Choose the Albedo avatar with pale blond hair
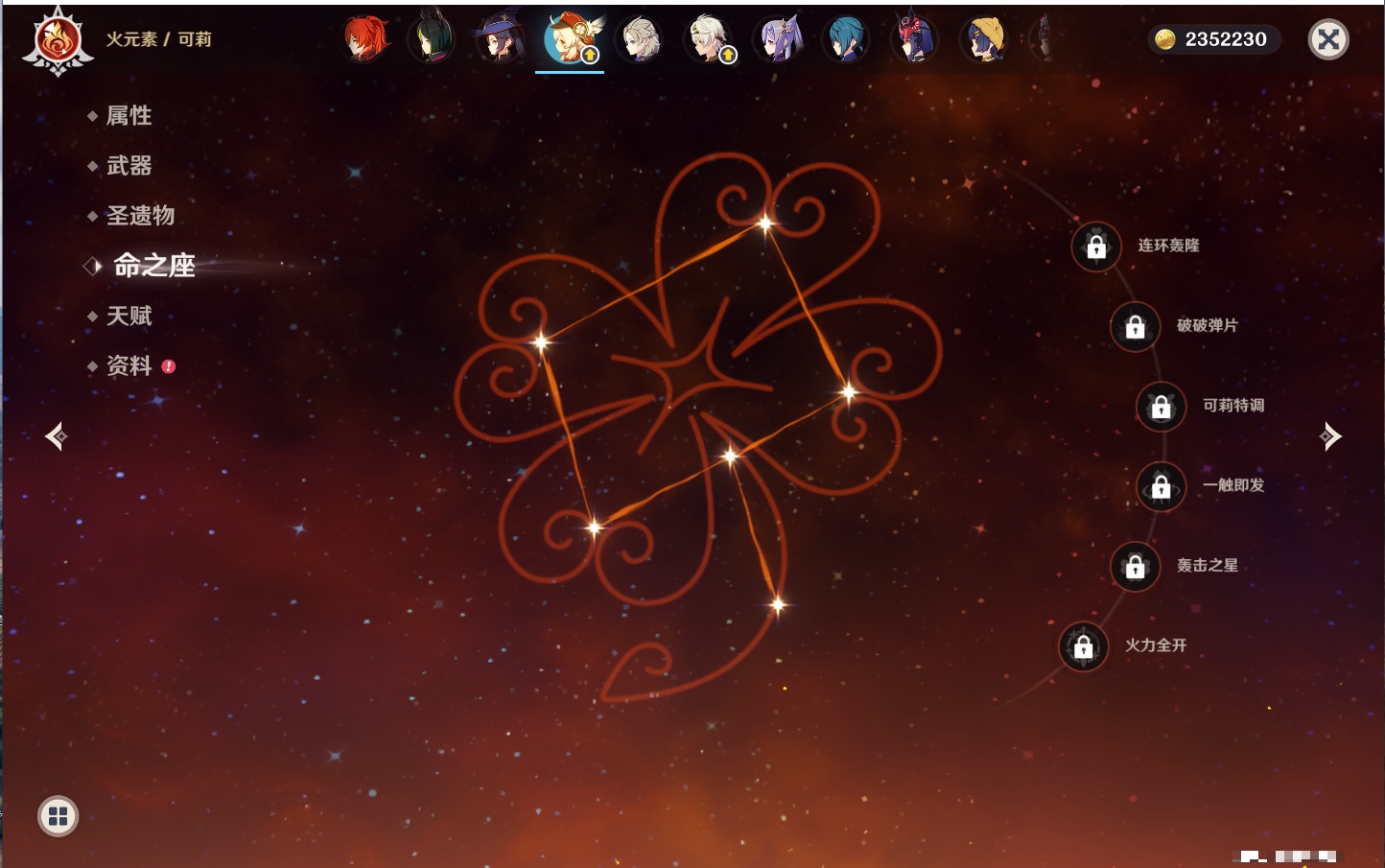The height and width of the screenshot is (868, 1385). pyautogui.click(x=640, y=39)
